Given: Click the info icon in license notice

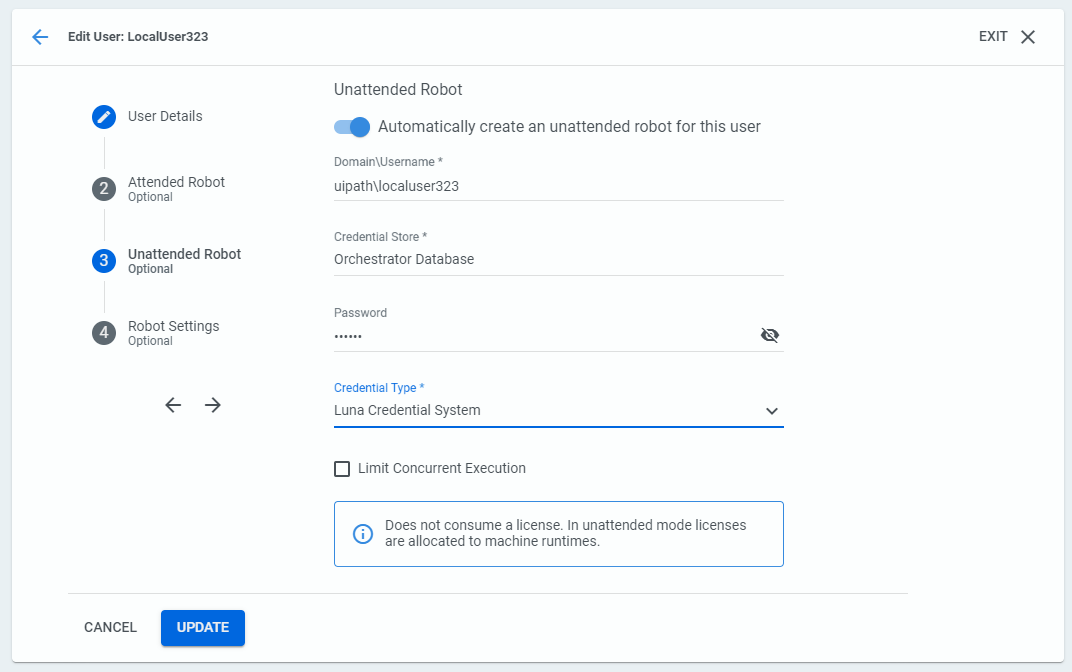Looking at the screenshot, I should (x=363, y=534).
